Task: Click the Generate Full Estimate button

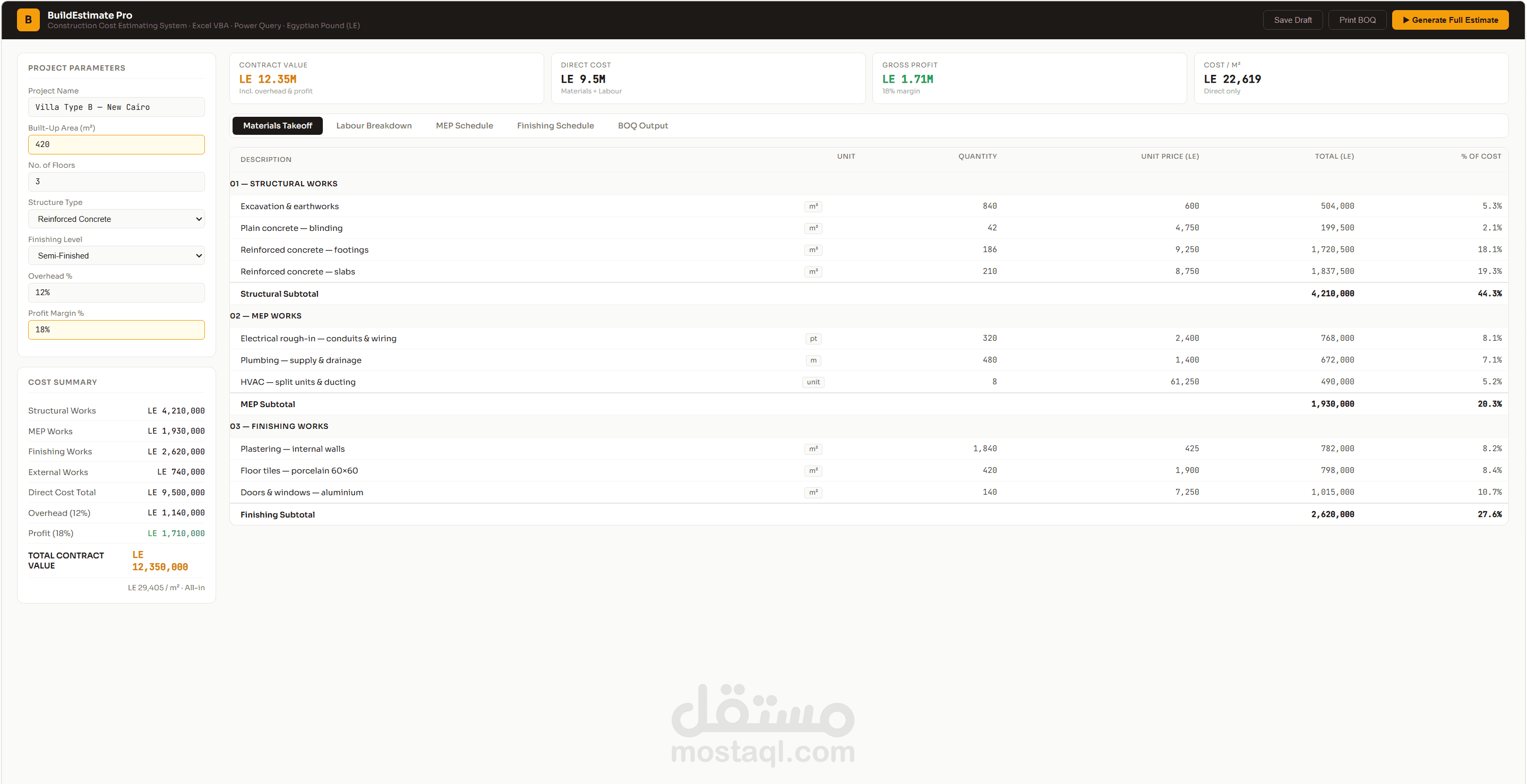Action: (1450, 20)
